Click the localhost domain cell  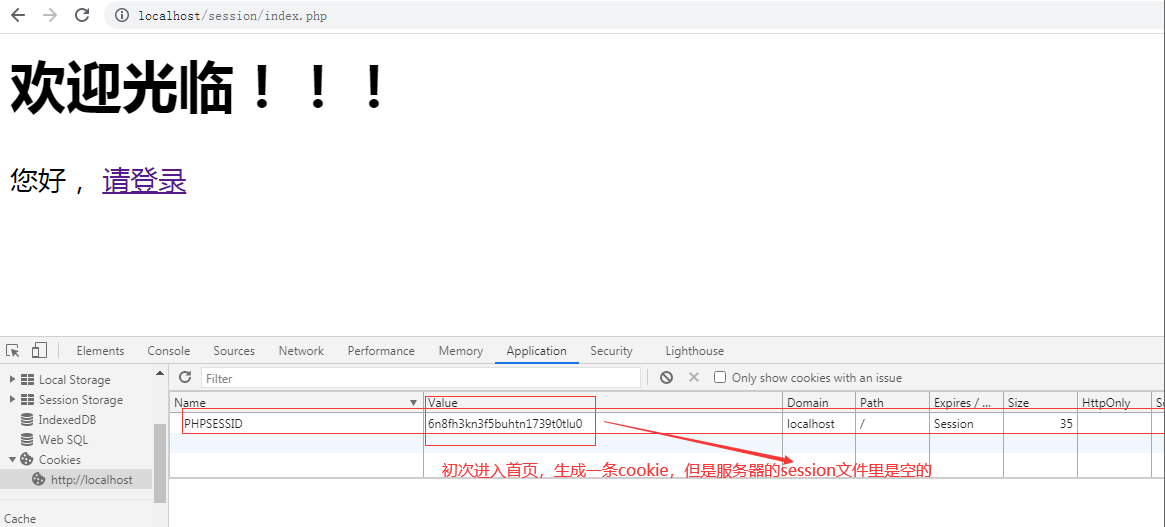coord(819,424)
